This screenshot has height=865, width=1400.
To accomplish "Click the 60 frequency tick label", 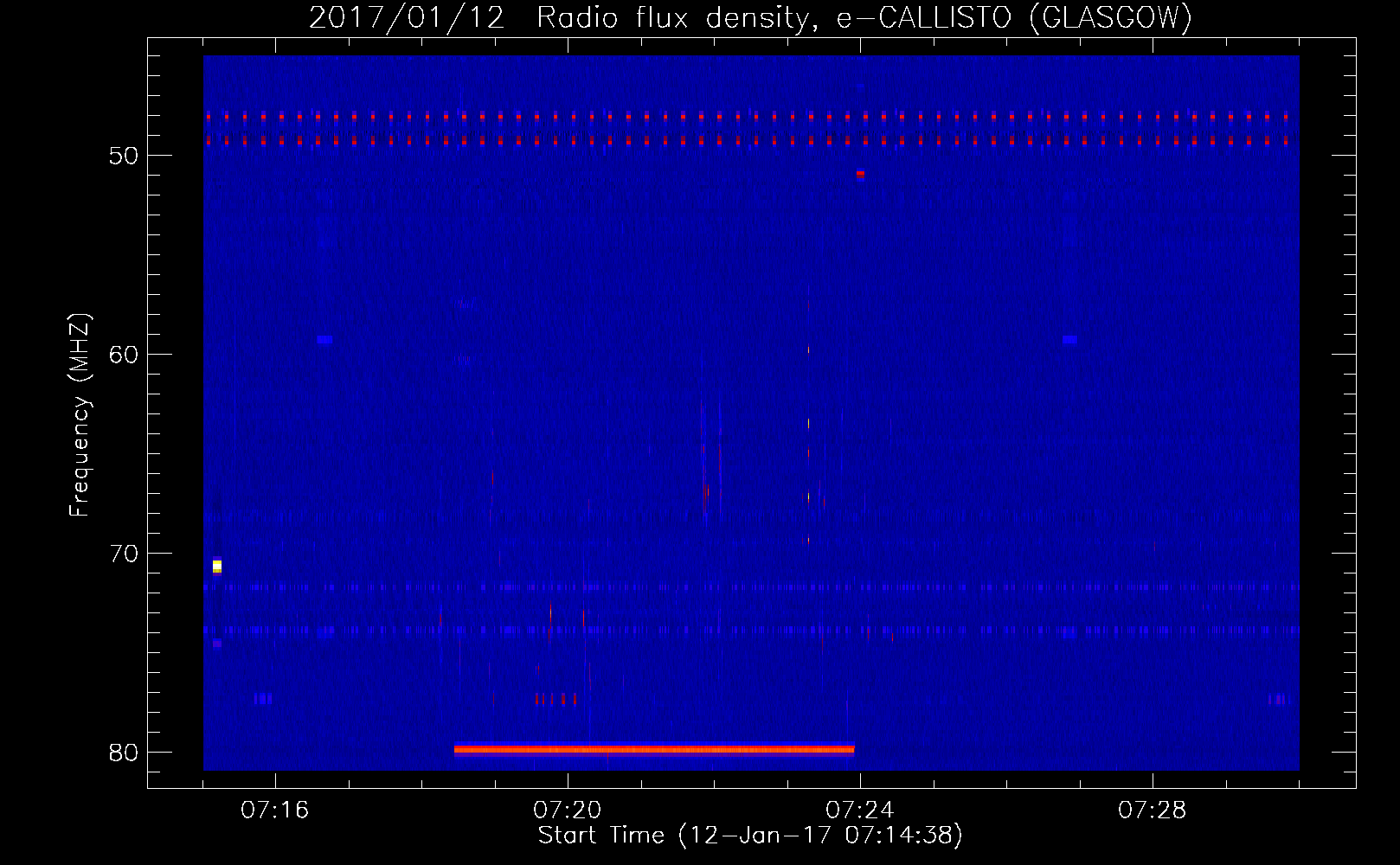I will coord(124,355).
